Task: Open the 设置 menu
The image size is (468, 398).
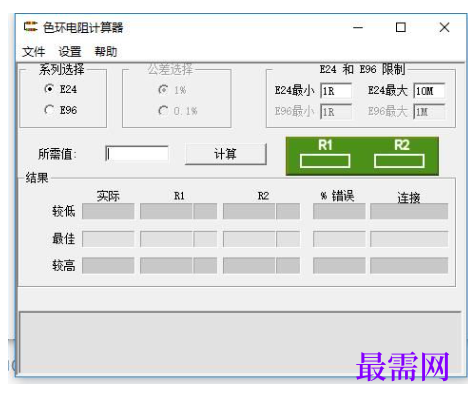Action: [70, 52]
